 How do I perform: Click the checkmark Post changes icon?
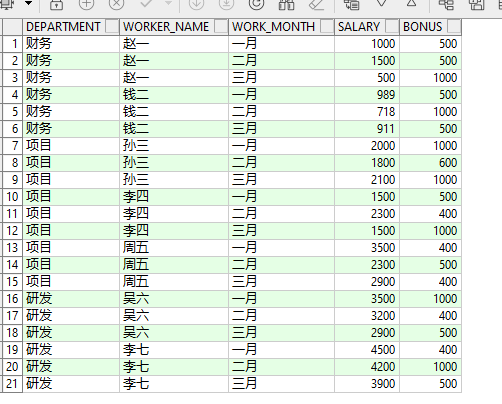[146, 4]
